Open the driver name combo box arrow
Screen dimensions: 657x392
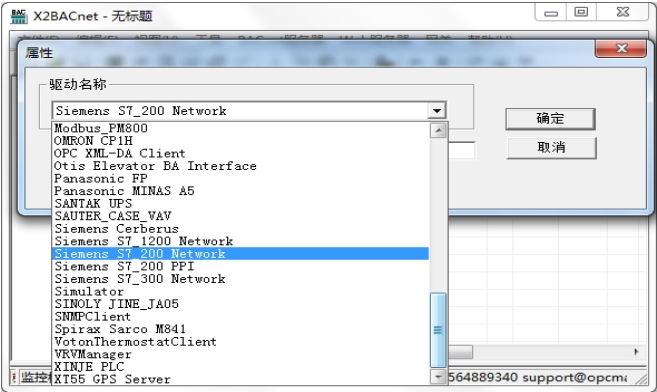437,111
